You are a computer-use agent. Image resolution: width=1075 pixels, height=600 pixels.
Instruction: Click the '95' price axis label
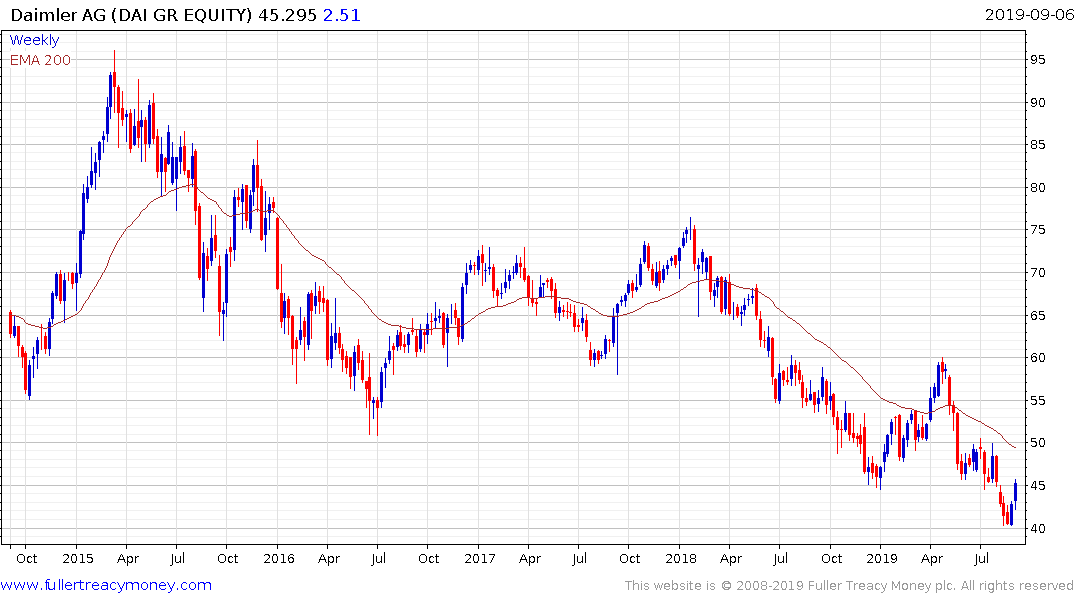coord(1037,60)
